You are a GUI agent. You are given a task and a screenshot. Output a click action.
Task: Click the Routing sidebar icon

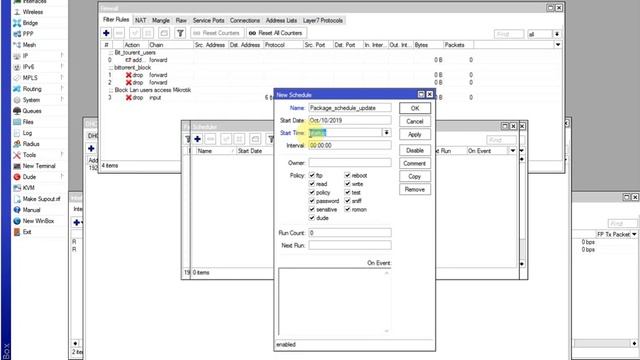pyautogui.click(x=17, y=89)
